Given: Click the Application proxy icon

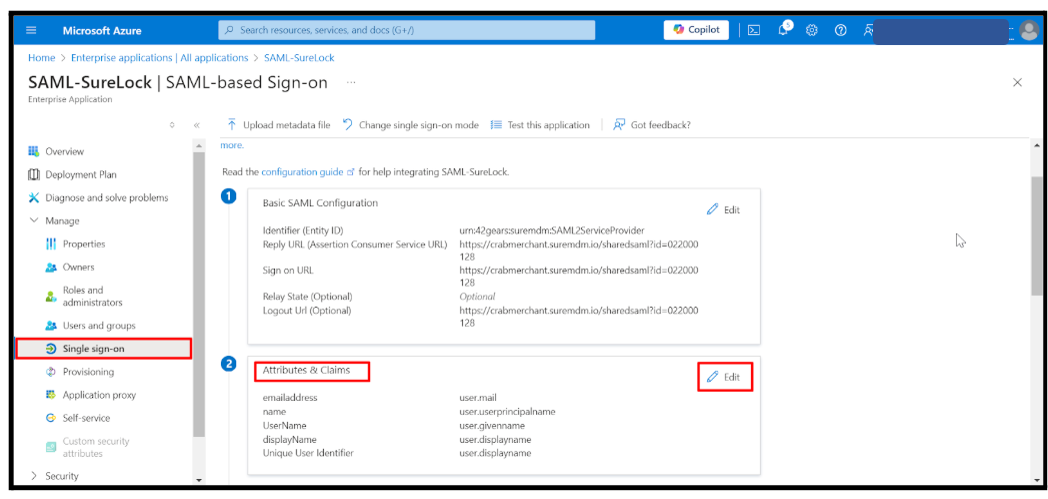Looking at the screenshot, I should (x=51, y=395).
